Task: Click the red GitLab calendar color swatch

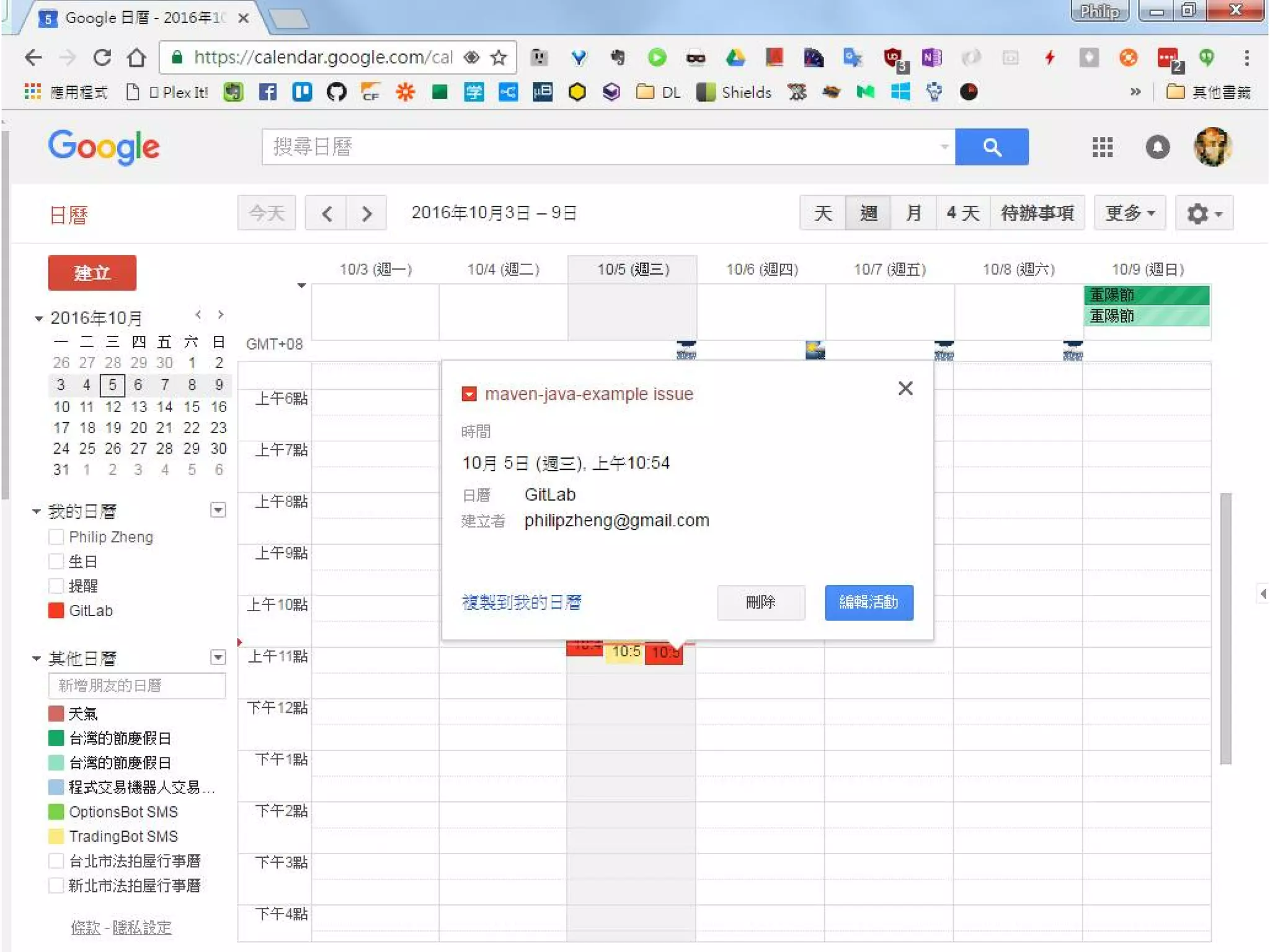Action: pyautogui.click(x=56, y=610)
